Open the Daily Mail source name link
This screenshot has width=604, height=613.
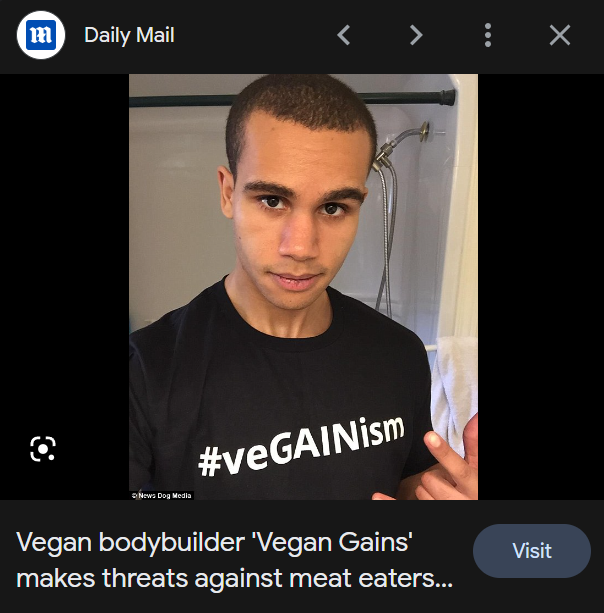point(129,35)
